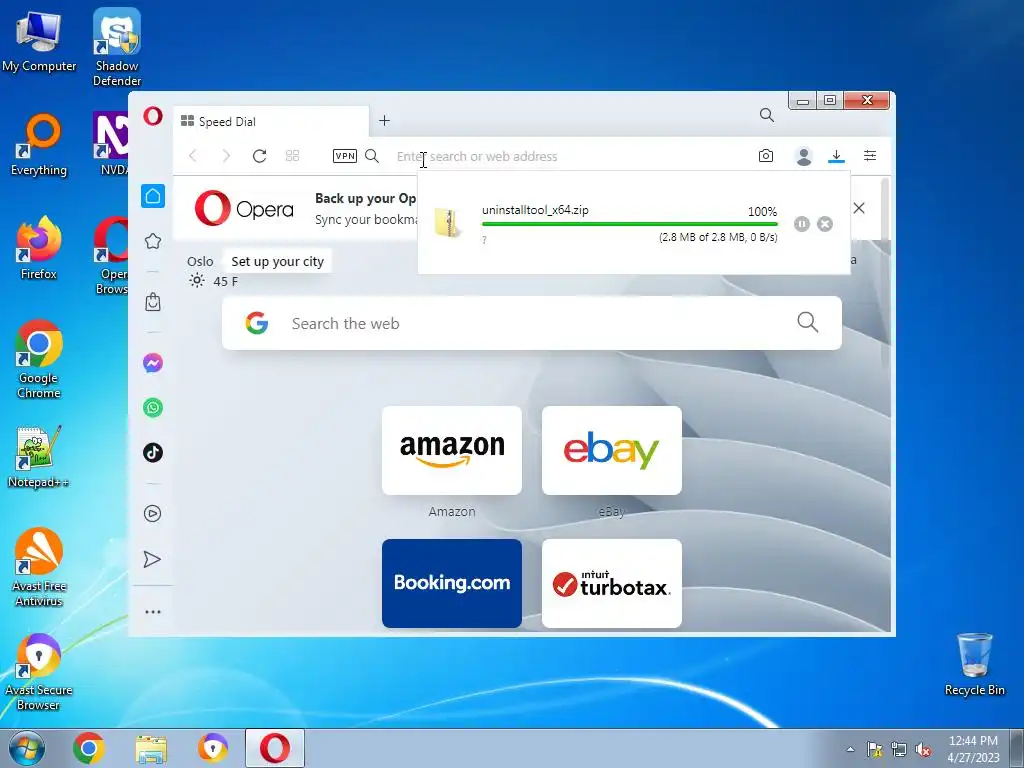
Task: Open the eBay speed dial tile
Action: (x=612, y=451)
